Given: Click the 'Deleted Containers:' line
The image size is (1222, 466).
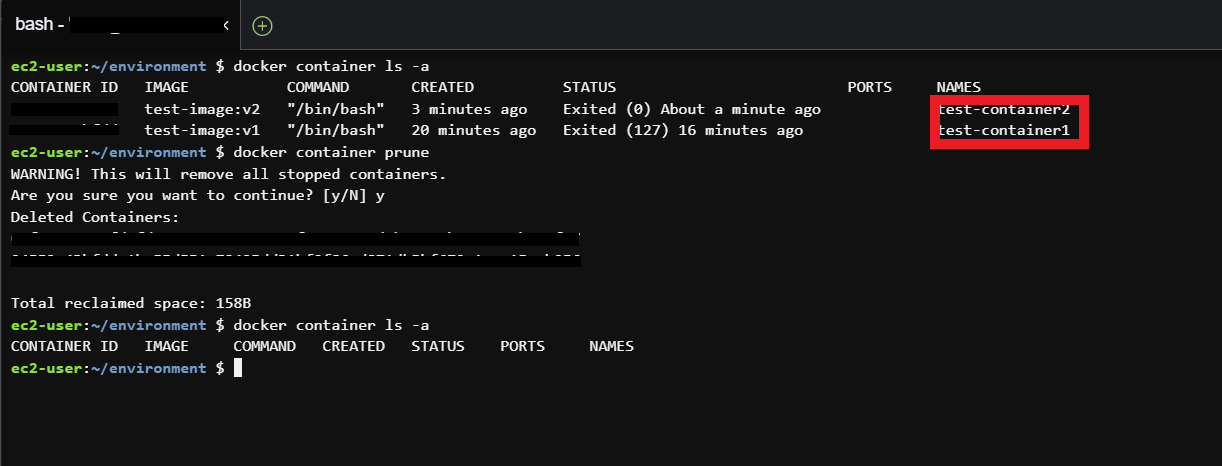Looking at the screenshot, I should click(x=95, y=217).
